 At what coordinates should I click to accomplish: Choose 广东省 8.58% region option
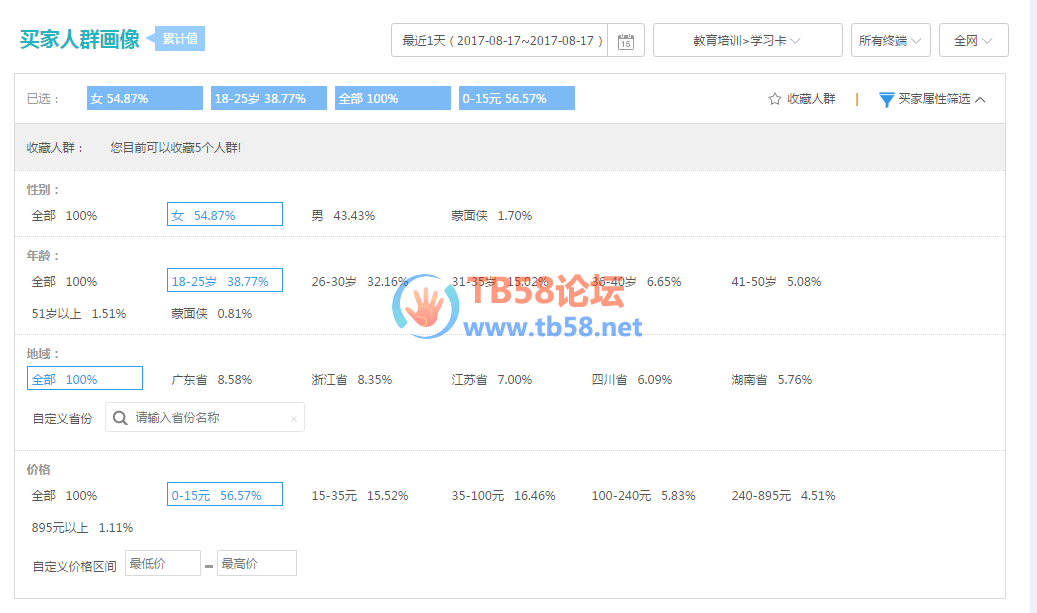[x=211, y=380]
